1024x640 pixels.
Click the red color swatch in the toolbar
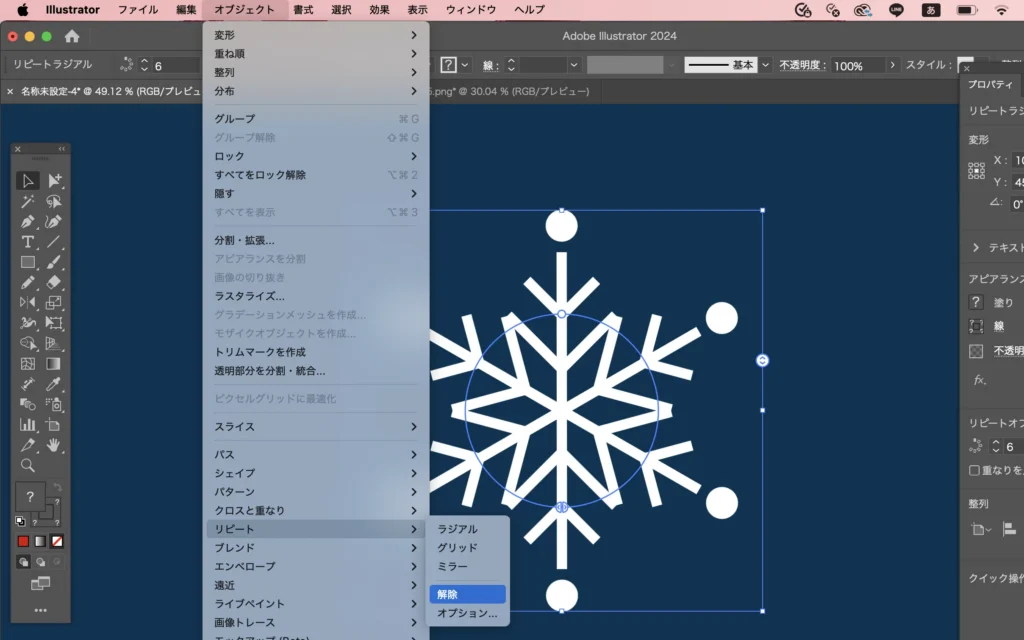click(x=23, y=541)
